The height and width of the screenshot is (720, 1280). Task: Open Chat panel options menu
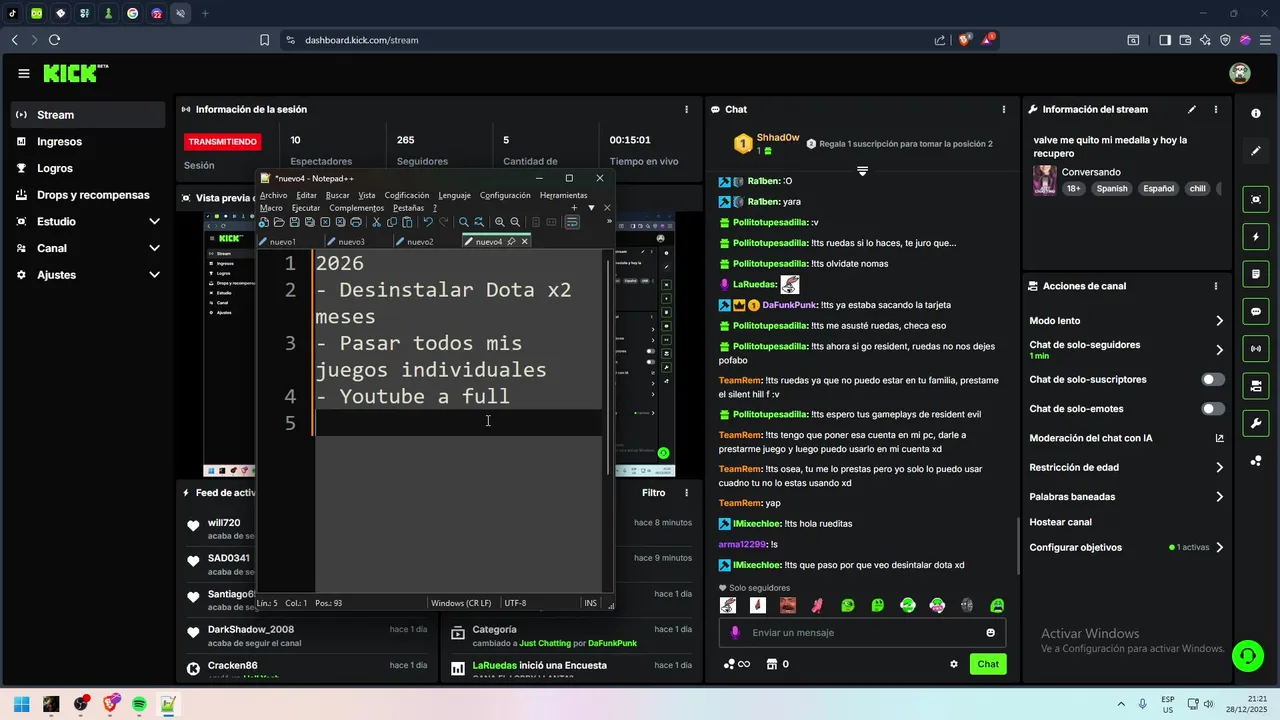click(1004, 109)
